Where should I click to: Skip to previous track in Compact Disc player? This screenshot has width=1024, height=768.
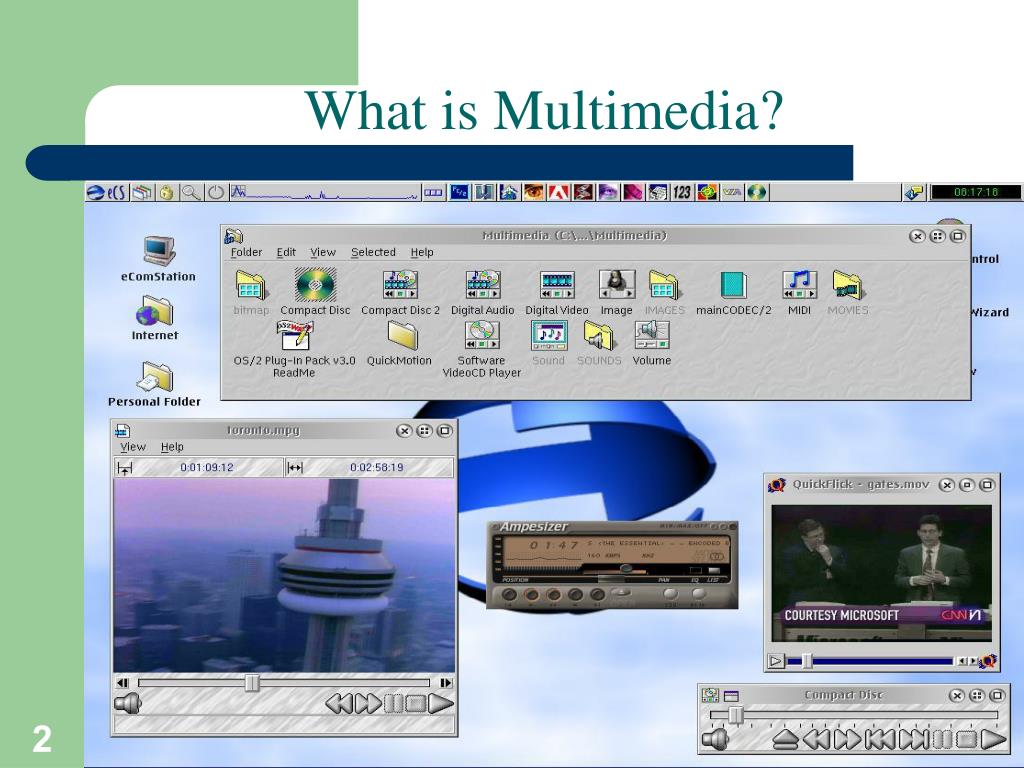click(x=881, y=739)
